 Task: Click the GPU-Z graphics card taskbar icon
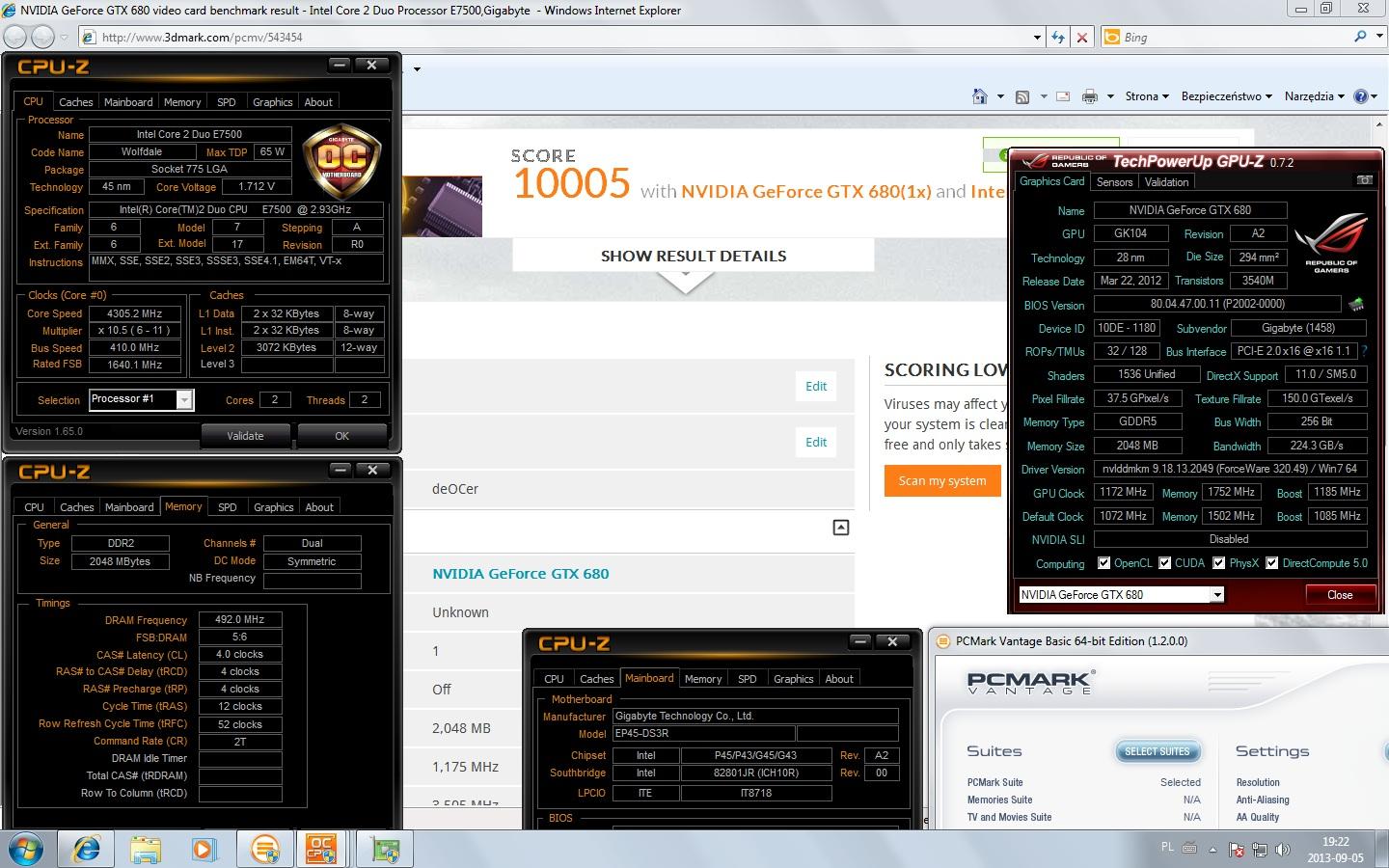click(385, 849)
